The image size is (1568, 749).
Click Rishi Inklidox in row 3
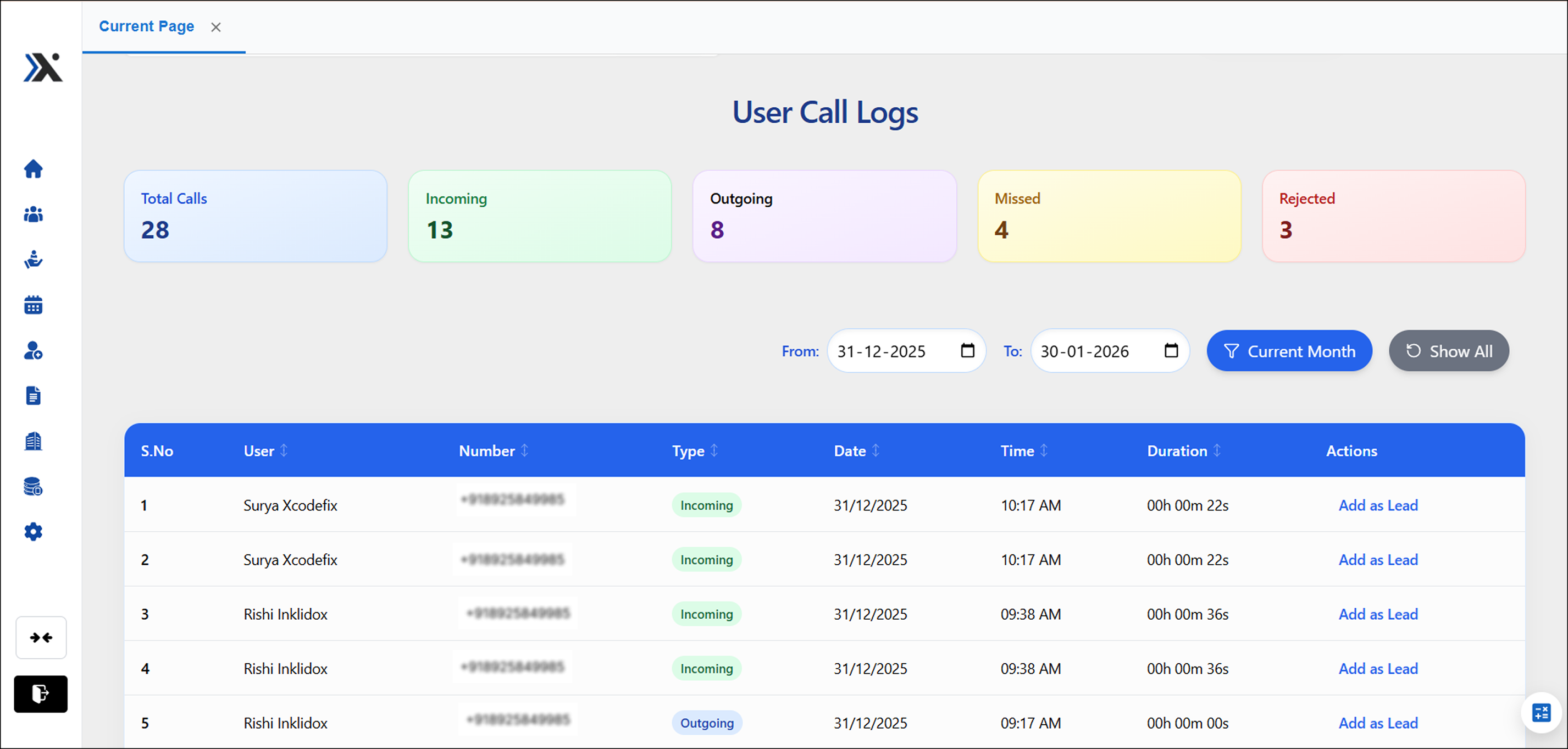click(285, 614)
